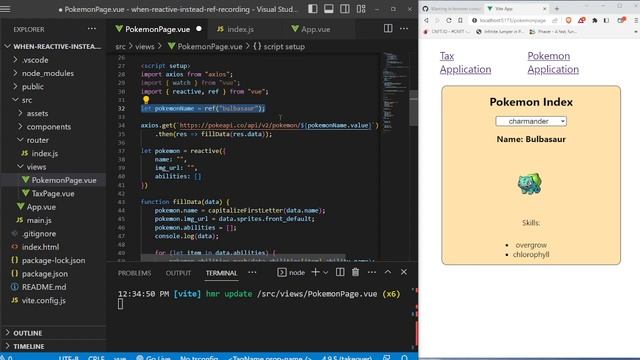Toggle secondary side bar layout icon
Viewport: 640px width, 360px height.
345,9
